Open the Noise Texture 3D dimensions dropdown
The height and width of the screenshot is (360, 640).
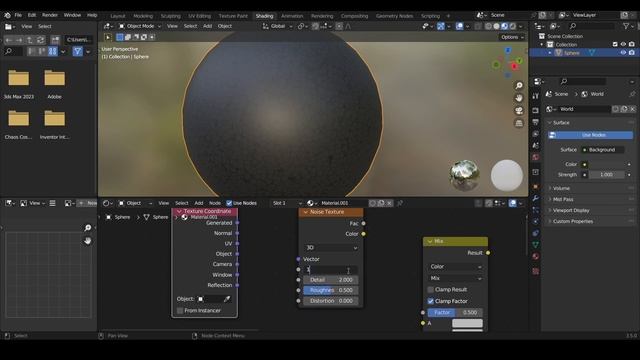click(331, 248)
